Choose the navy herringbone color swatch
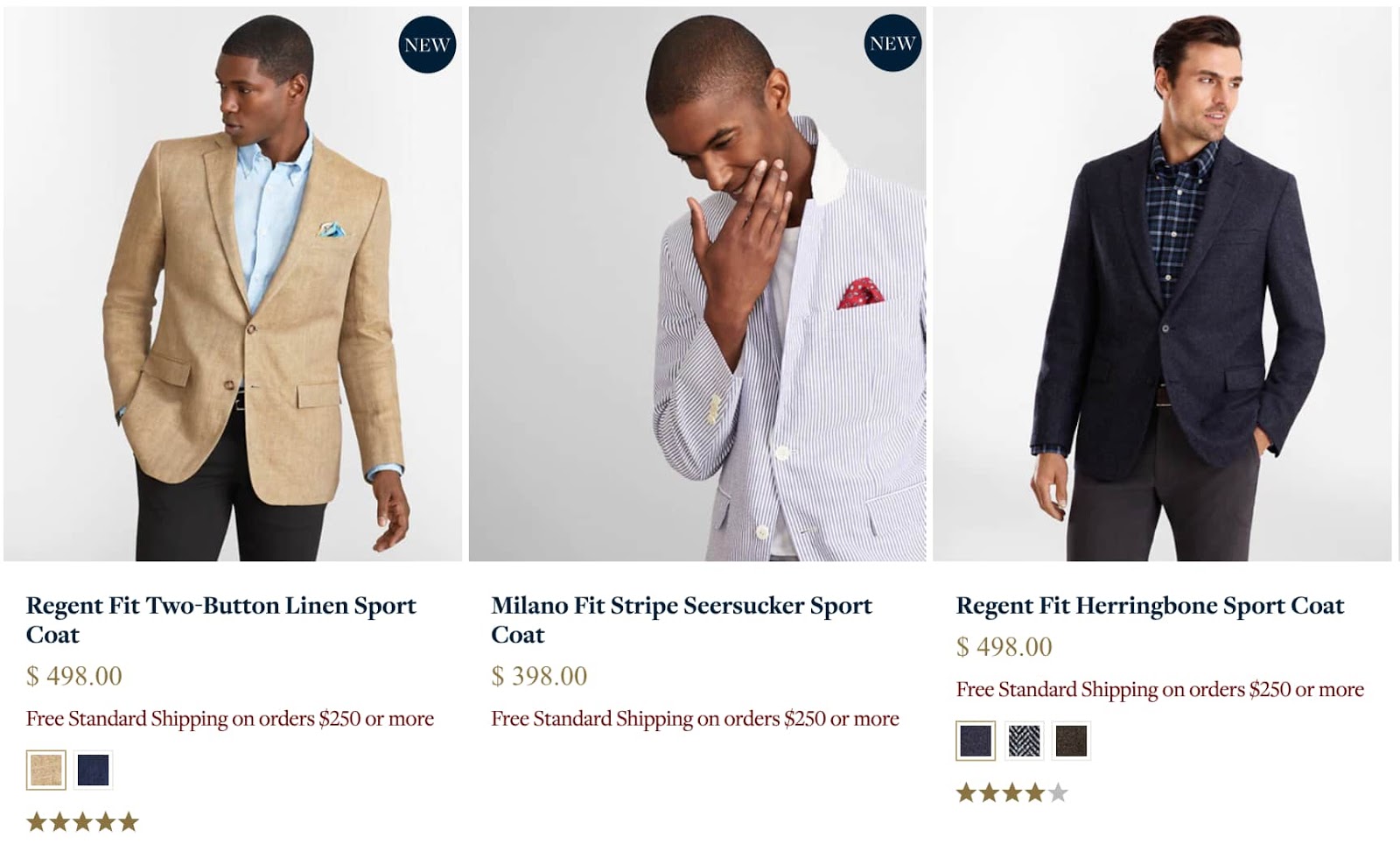1400x844 pixels. [976, 741]
